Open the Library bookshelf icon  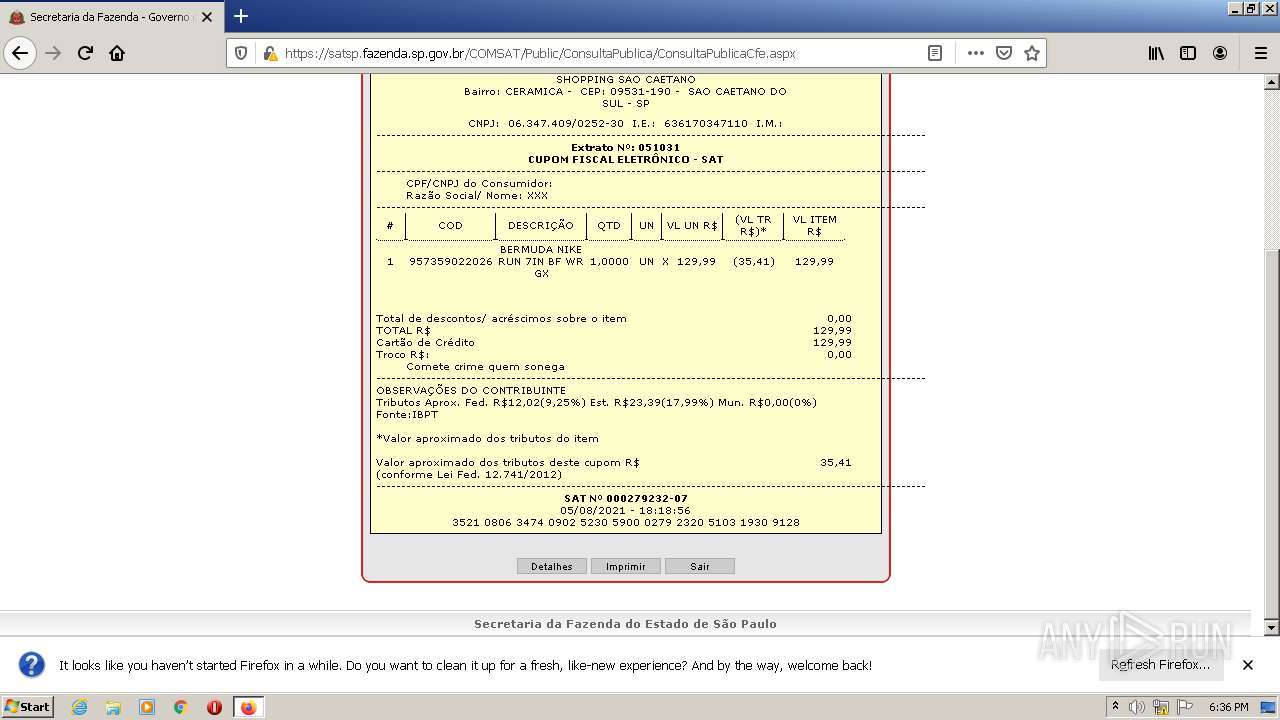(1156, 53)
